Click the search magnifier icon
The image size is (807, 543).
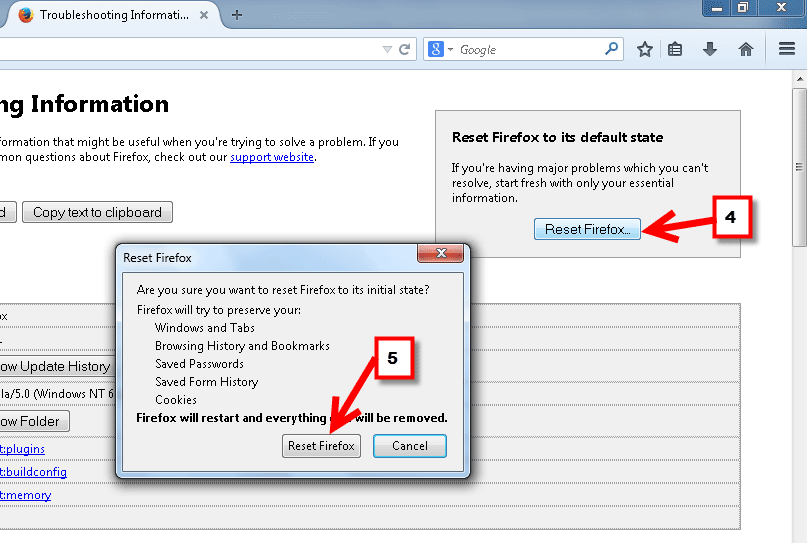(611, 49)
